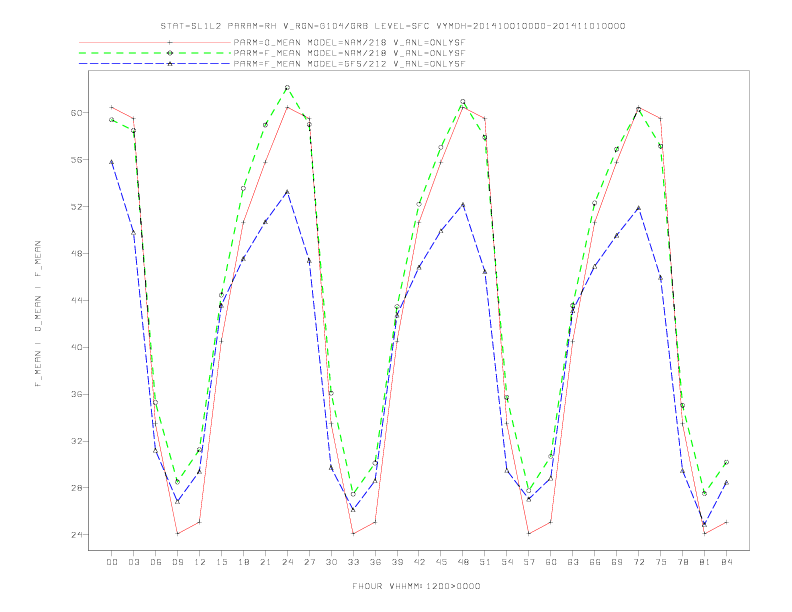The height and width of the screenshot is (612, 792).
Task: Click green circle marker at hour 84
Action: click(x=726, y=462)
